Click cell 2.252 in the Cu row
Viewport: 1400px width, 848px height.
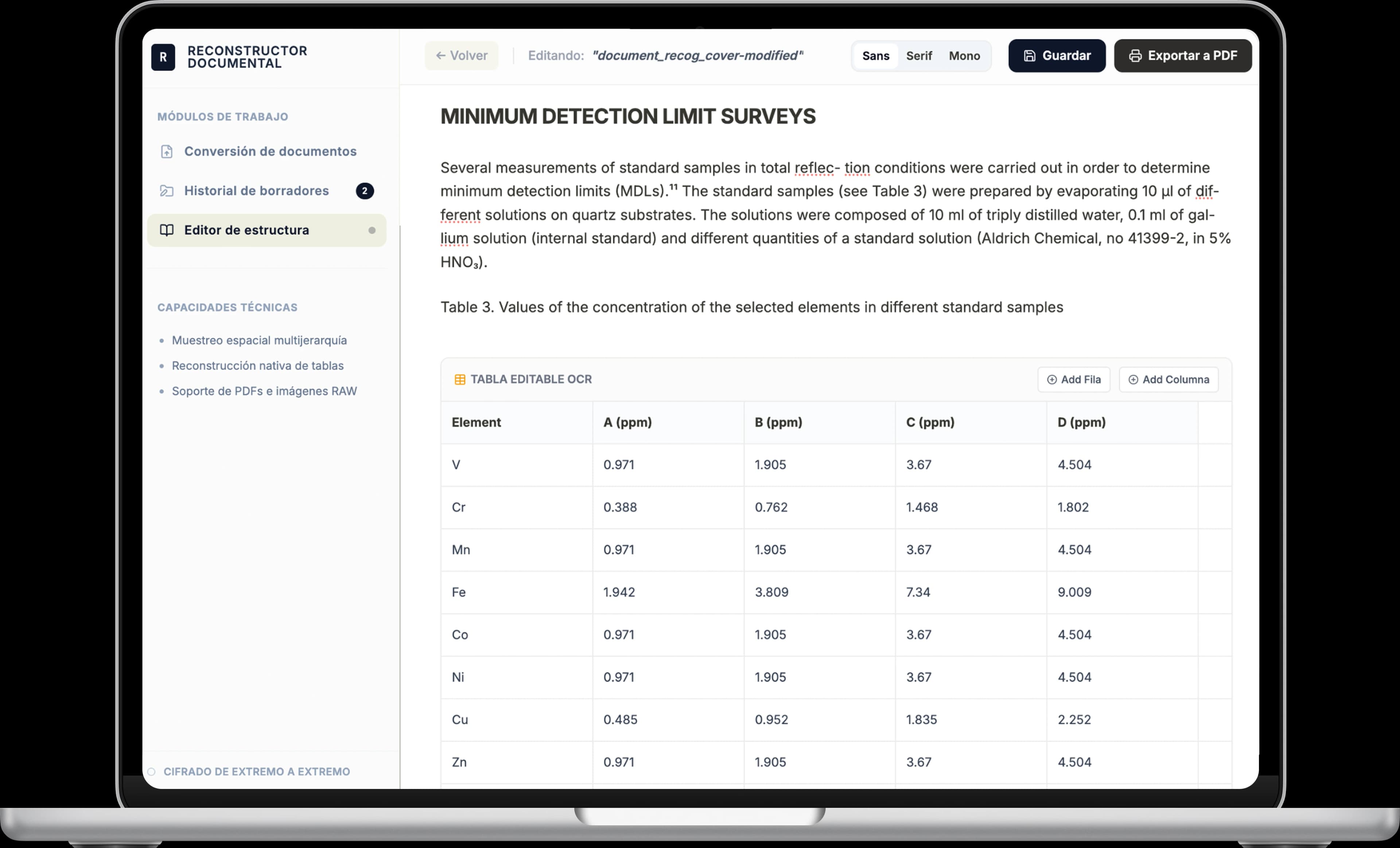[1122, 720]
